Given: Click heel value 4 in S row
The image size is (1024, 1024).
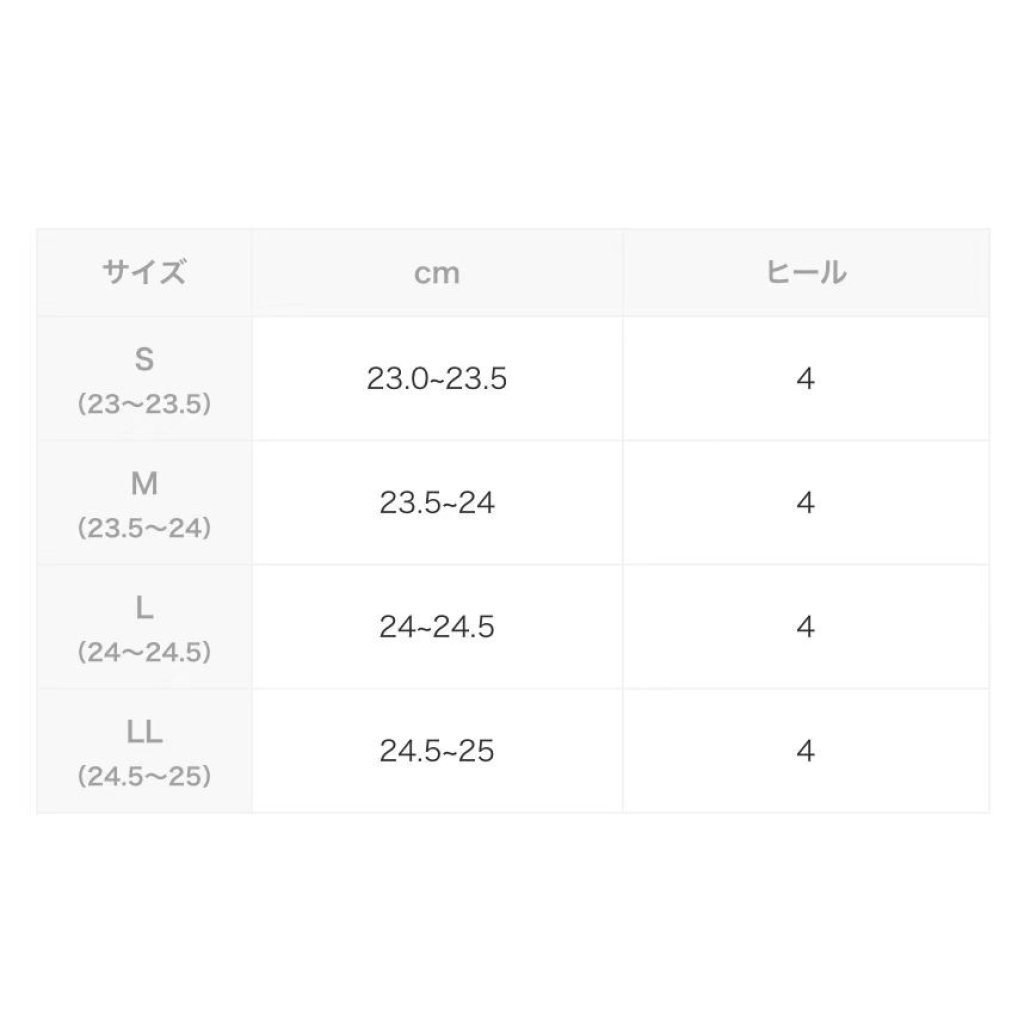Looking at the screenshot, I should tap(806, 380).
